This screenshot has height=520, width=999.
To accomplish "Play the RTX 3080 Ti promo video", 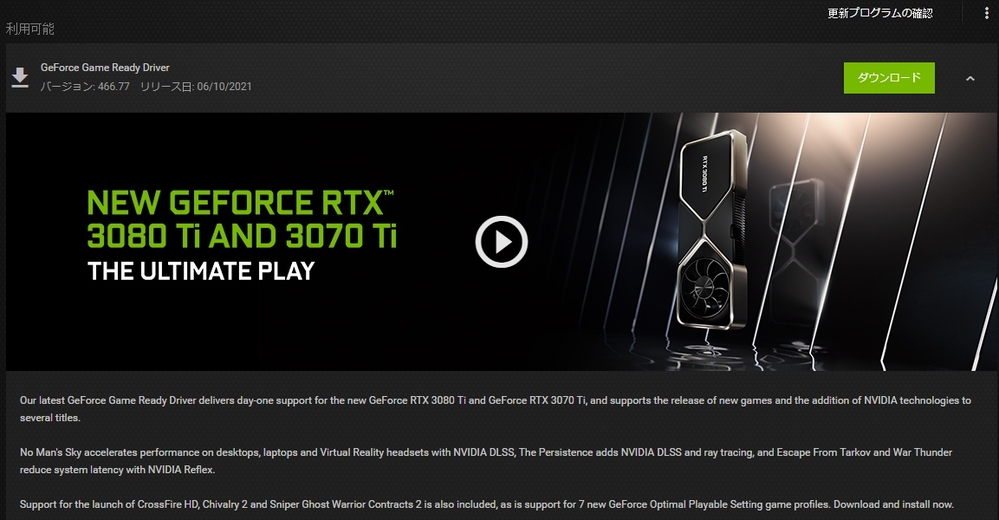I will pos(501,242).
